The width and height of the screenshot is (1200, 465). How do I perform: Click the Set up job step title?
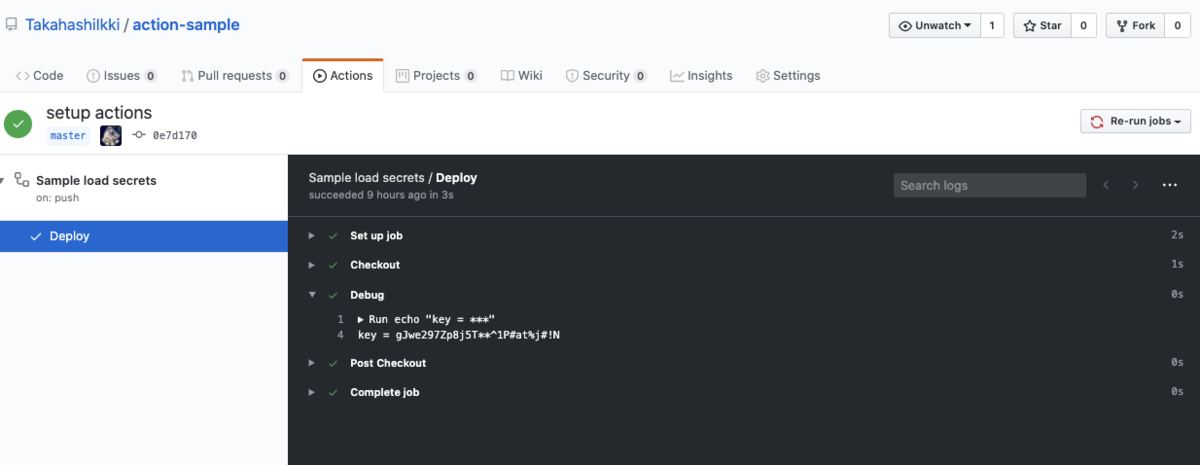376,236
